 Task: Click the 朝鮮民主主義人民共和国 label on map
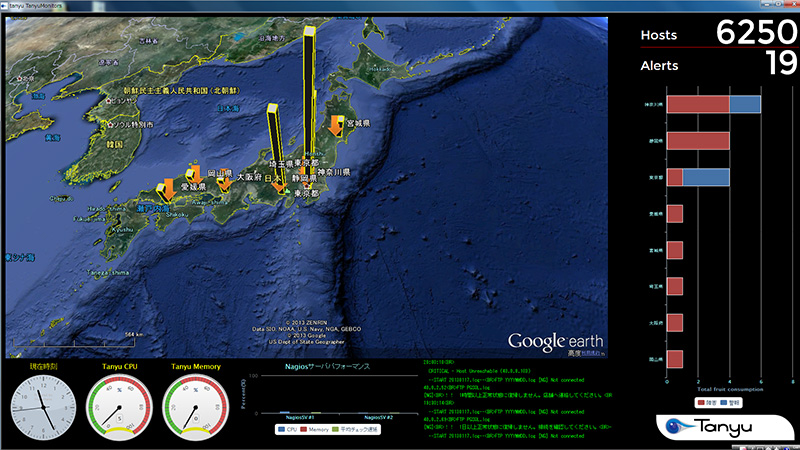coord(182,90)
